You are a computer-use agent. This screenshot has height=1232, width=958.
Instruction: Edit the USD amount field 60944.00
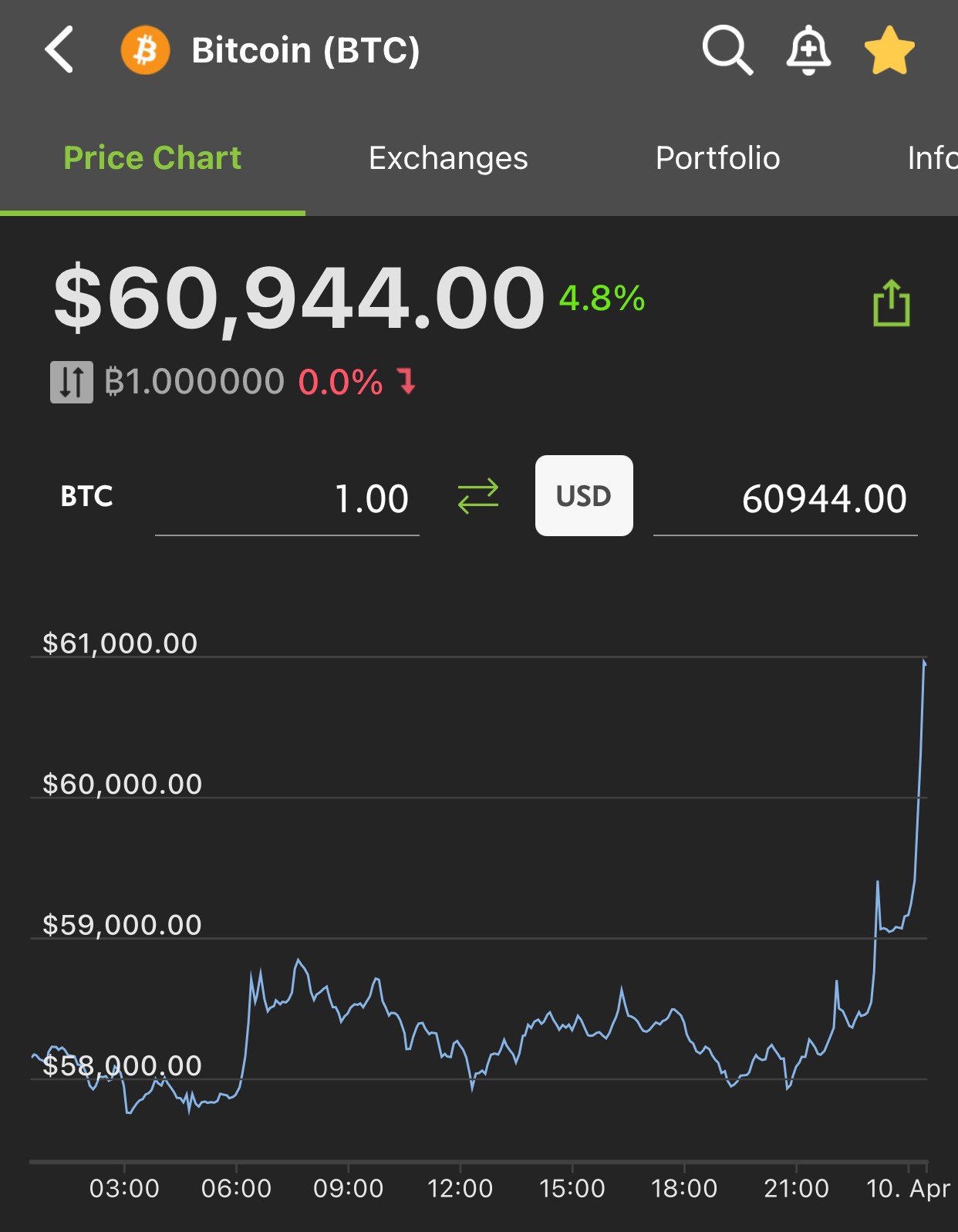pos(785,498)
